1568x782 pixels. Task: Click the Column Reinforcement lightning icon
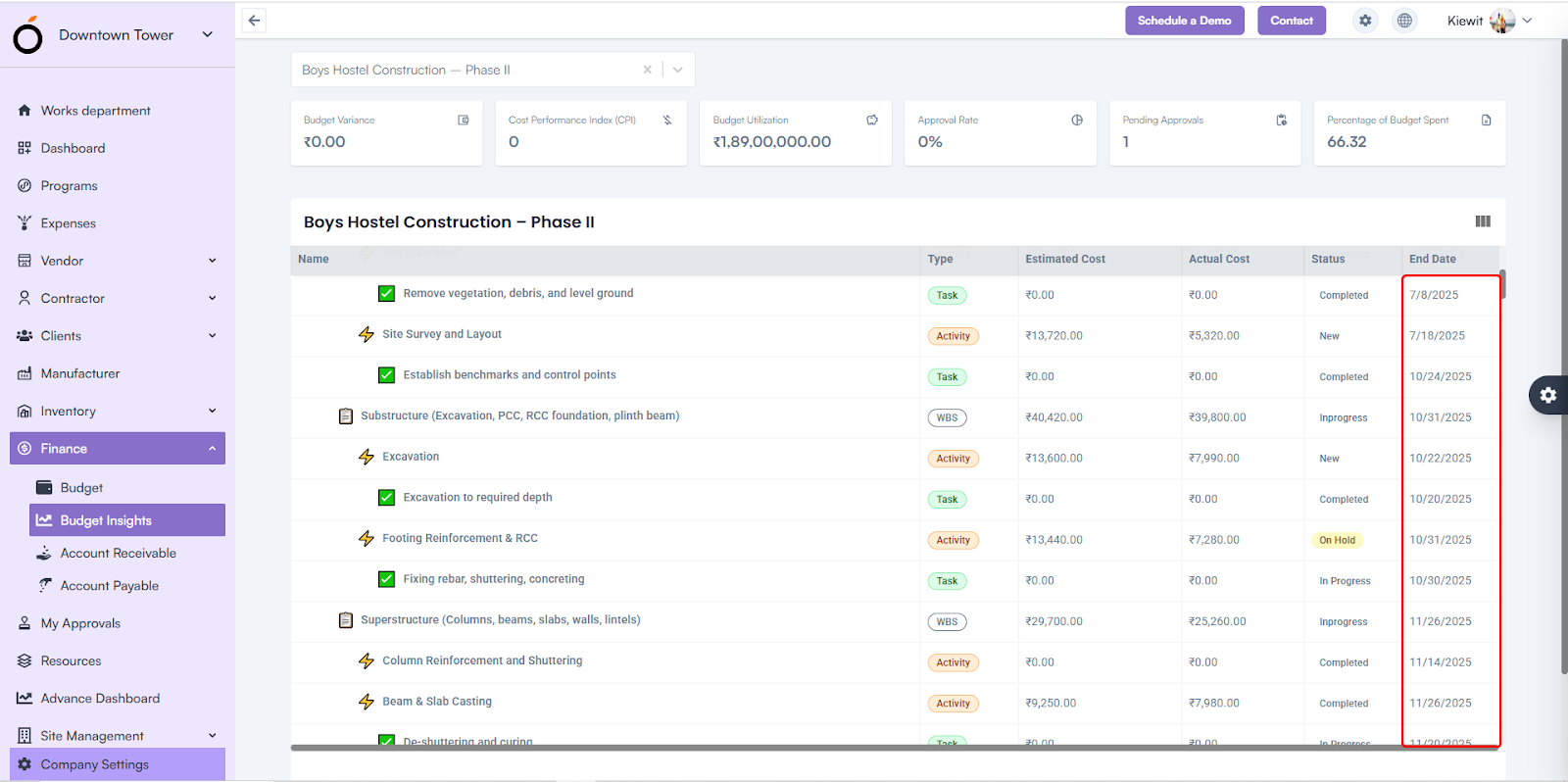coord(367,661)
